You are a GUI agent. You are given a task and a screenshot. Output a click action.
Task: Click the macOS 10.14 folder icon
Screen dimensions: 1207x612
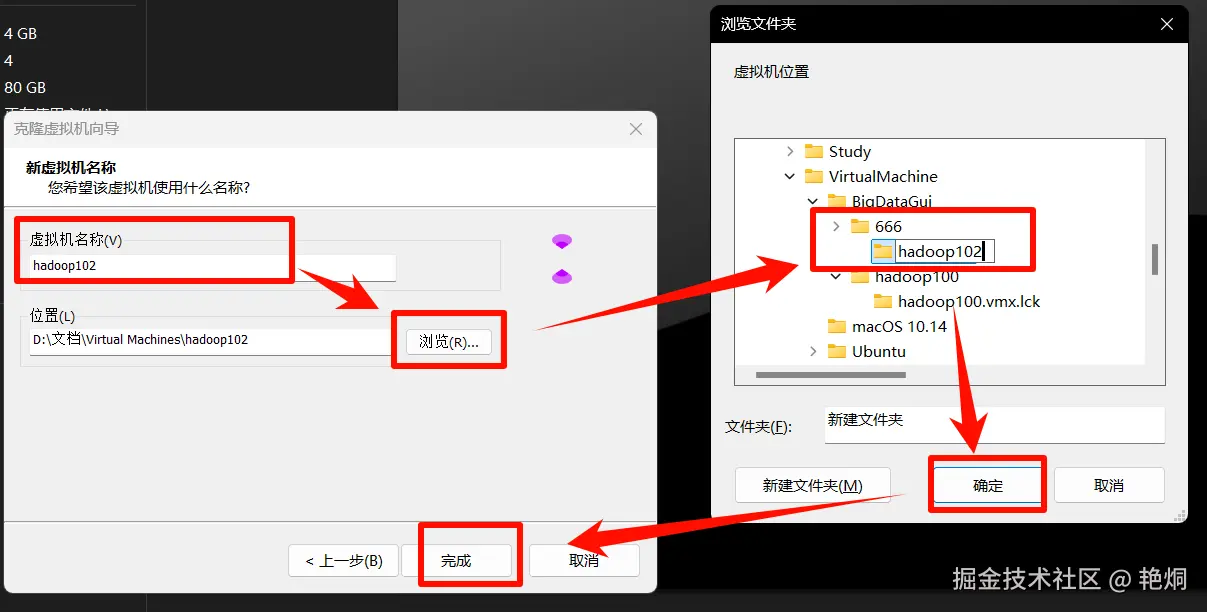point(839,326)
